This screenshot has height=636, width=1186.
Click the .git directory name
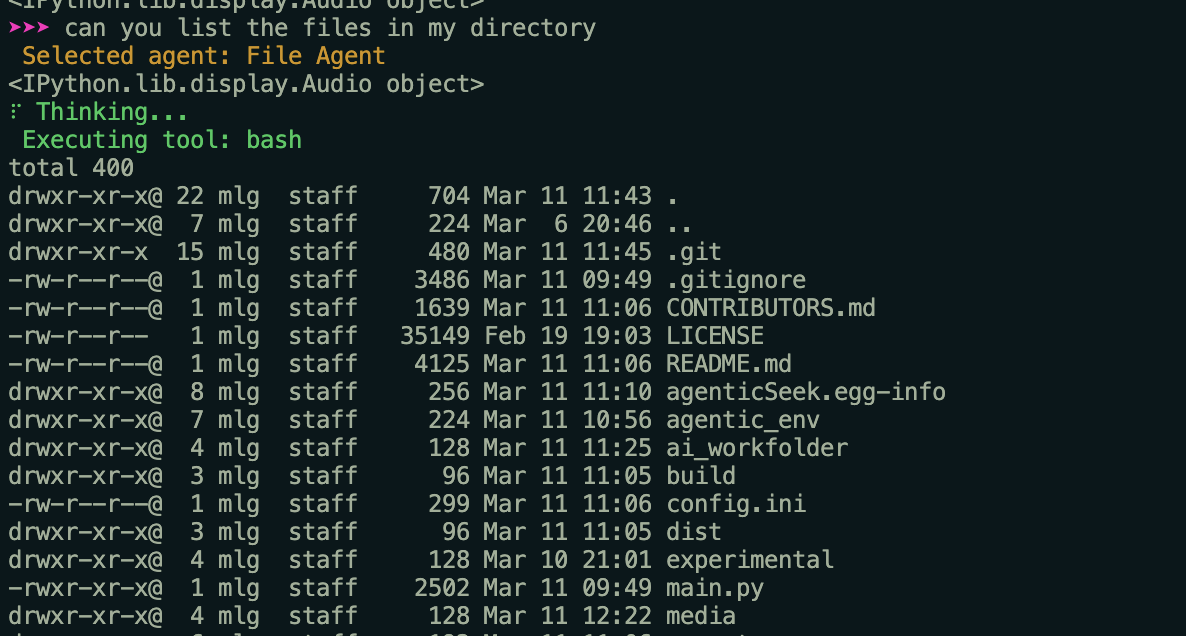(x=694, y=252)
